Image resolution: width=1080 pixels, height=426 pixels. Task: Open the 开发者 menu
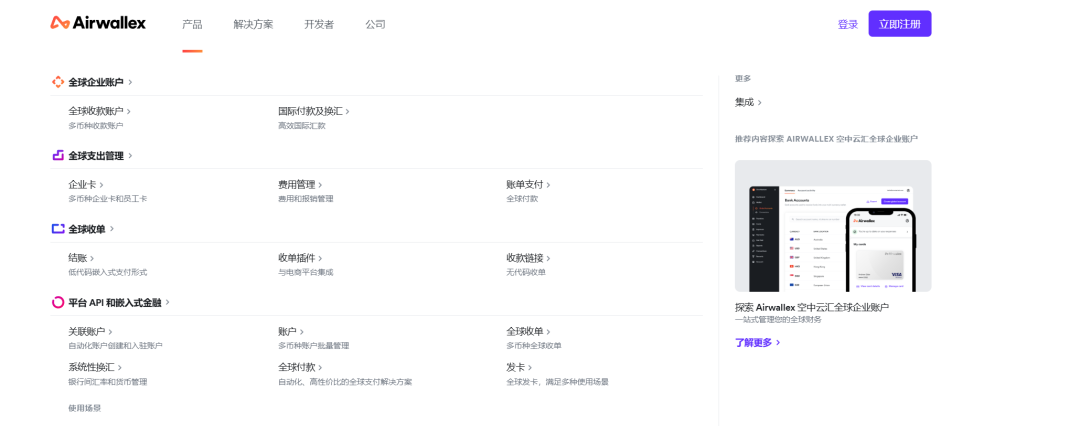click(319, 24)
